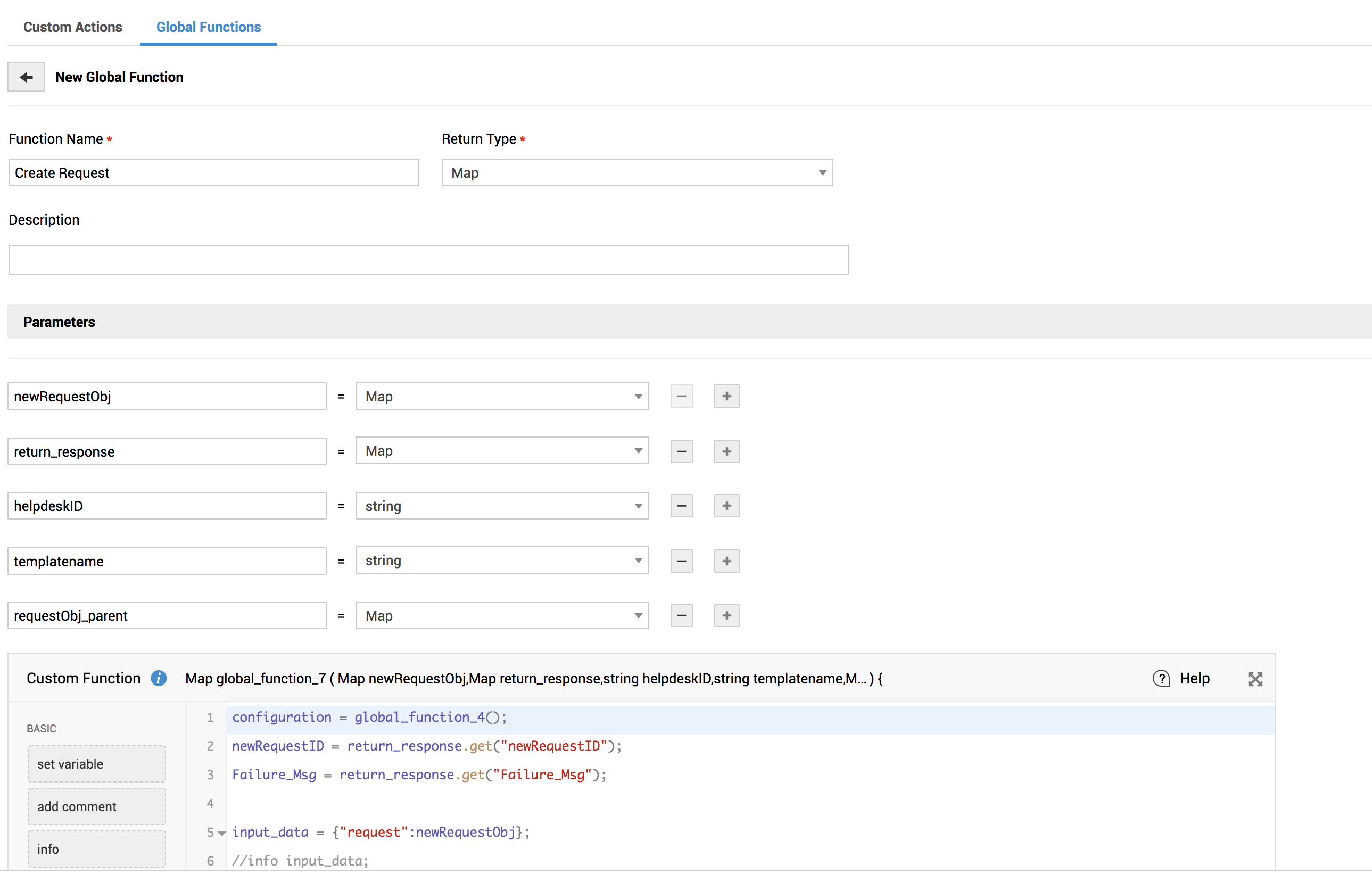Open the type dropdown for templatename
Viewport: 1372px width, 873px height.
[501, 561]
